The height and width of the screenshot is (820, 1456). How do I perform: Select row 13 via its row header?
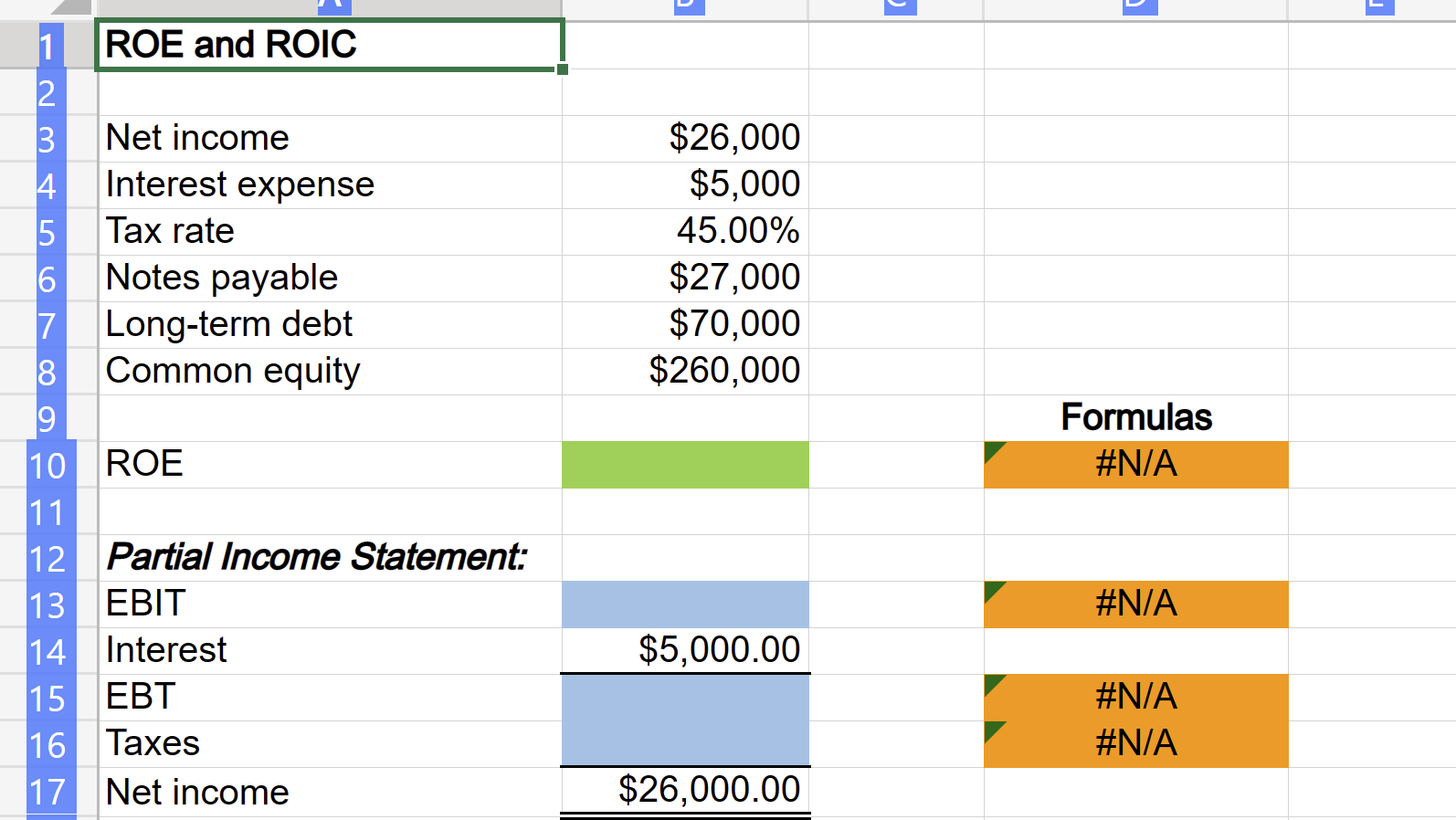tap(47, 604)
